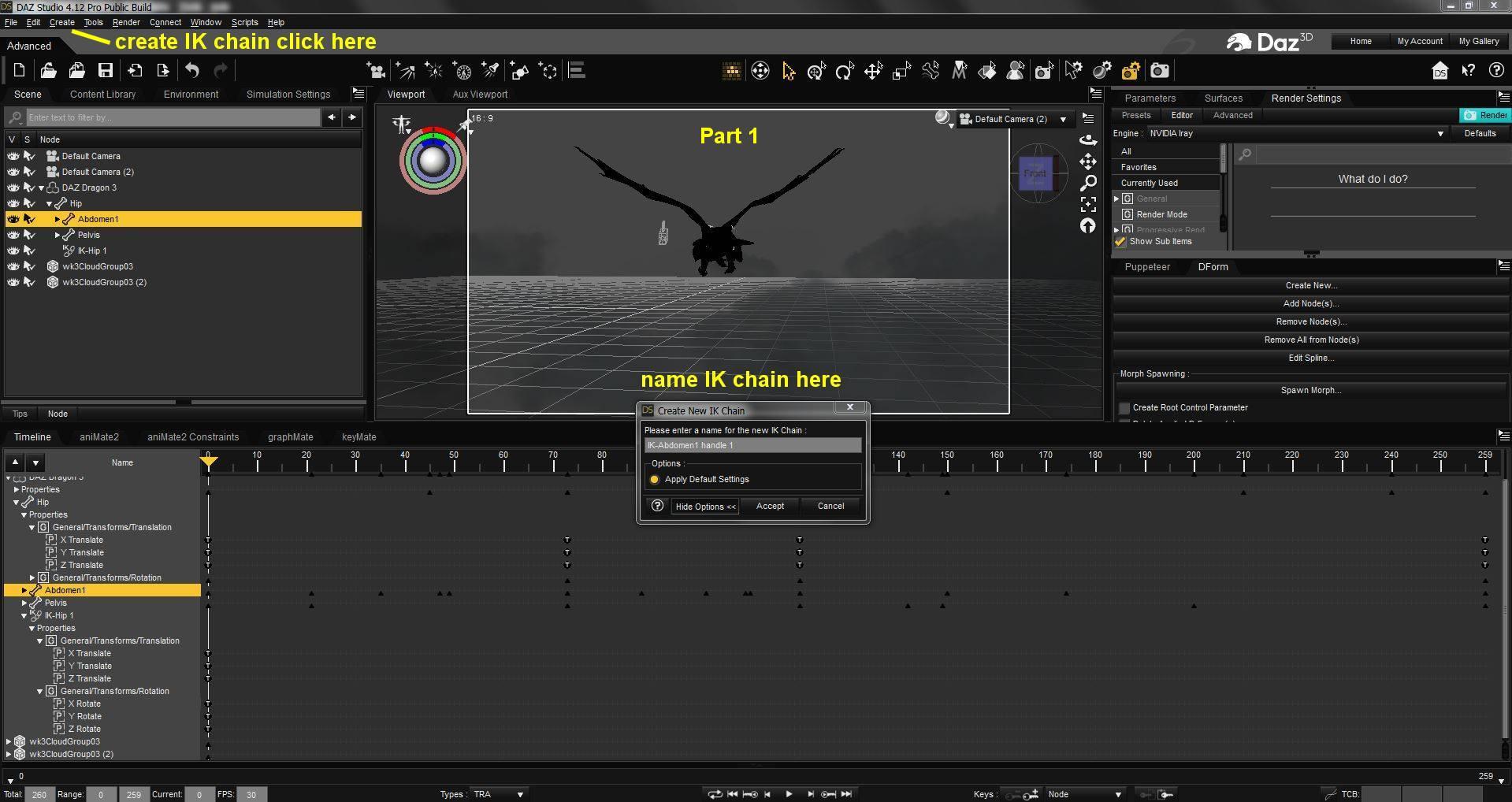Image resolution: width=1512 pixels, height=802 pixels.
Task: Switch to the Content Library tab
Action: 102,95
